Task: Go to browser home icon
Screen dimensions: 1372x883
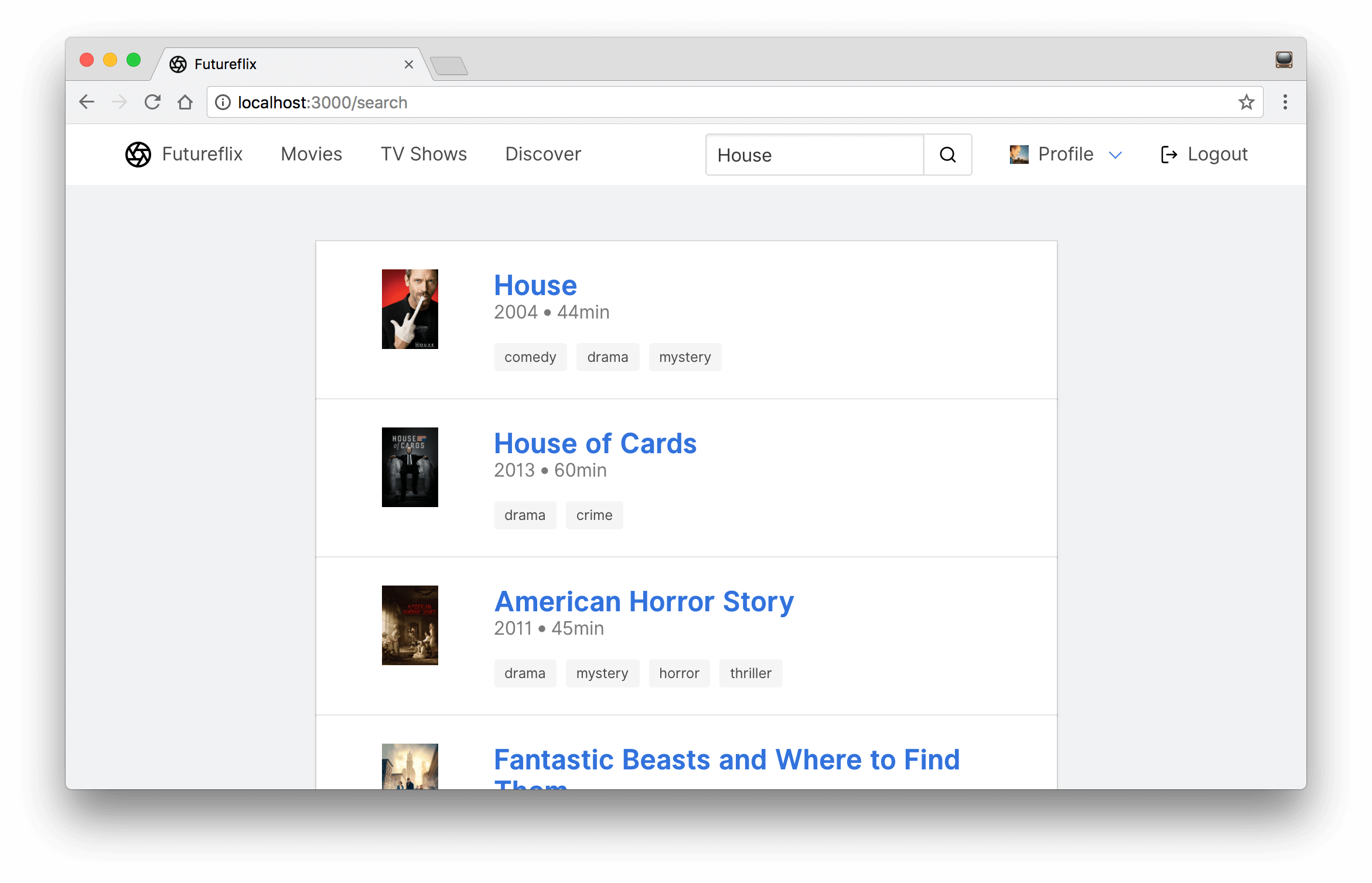Action: point(185,102)
